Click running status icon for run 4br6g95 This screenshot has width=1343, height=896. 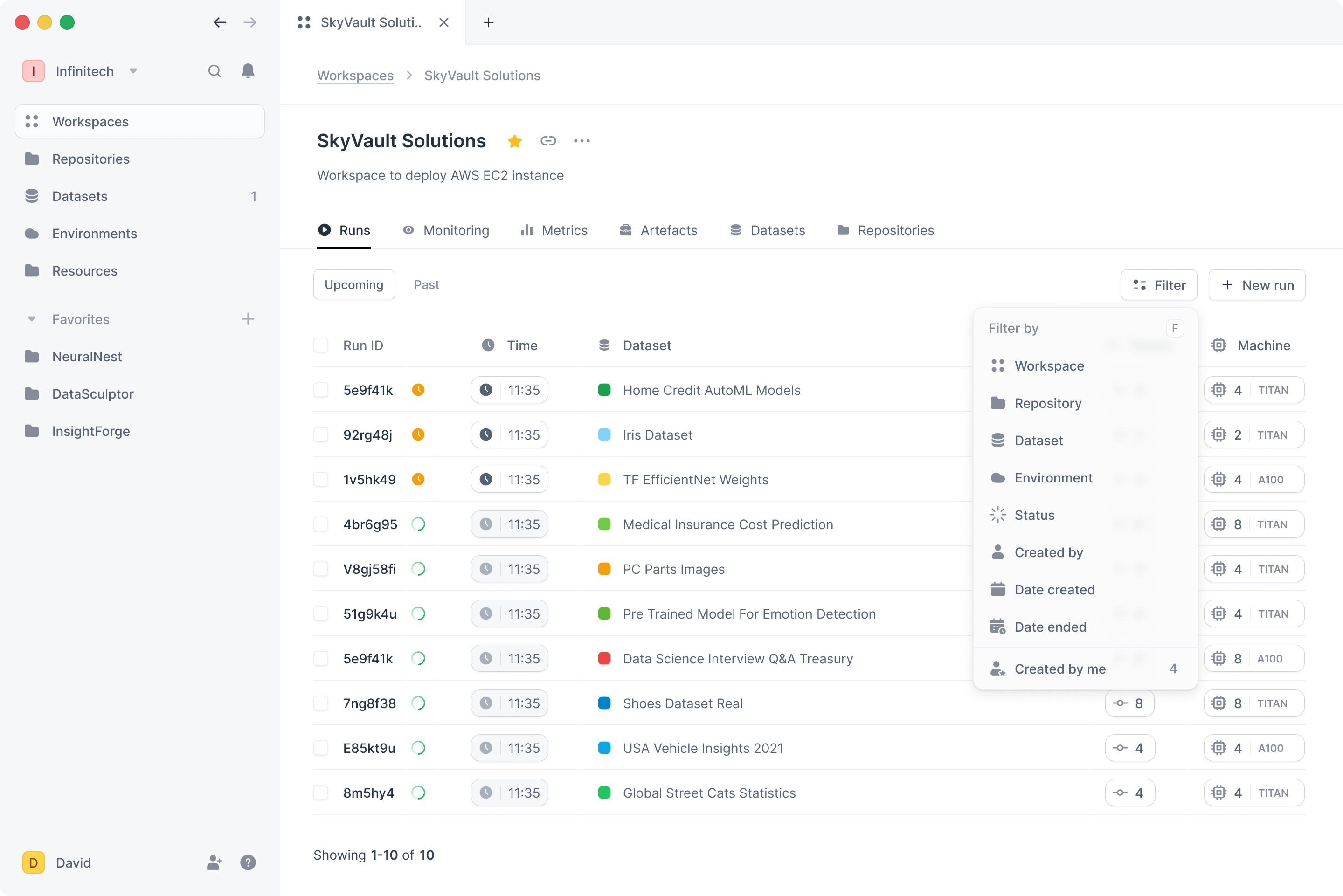(418, 524)
